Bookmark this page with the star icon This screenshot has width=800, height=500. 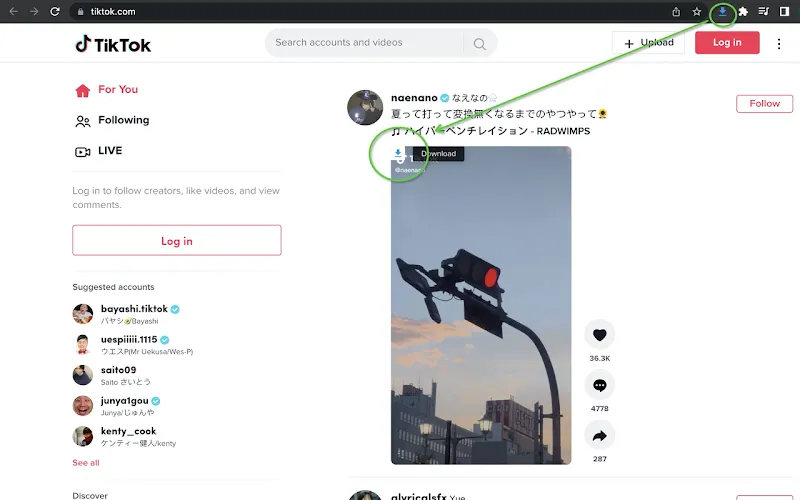[697, 11]
